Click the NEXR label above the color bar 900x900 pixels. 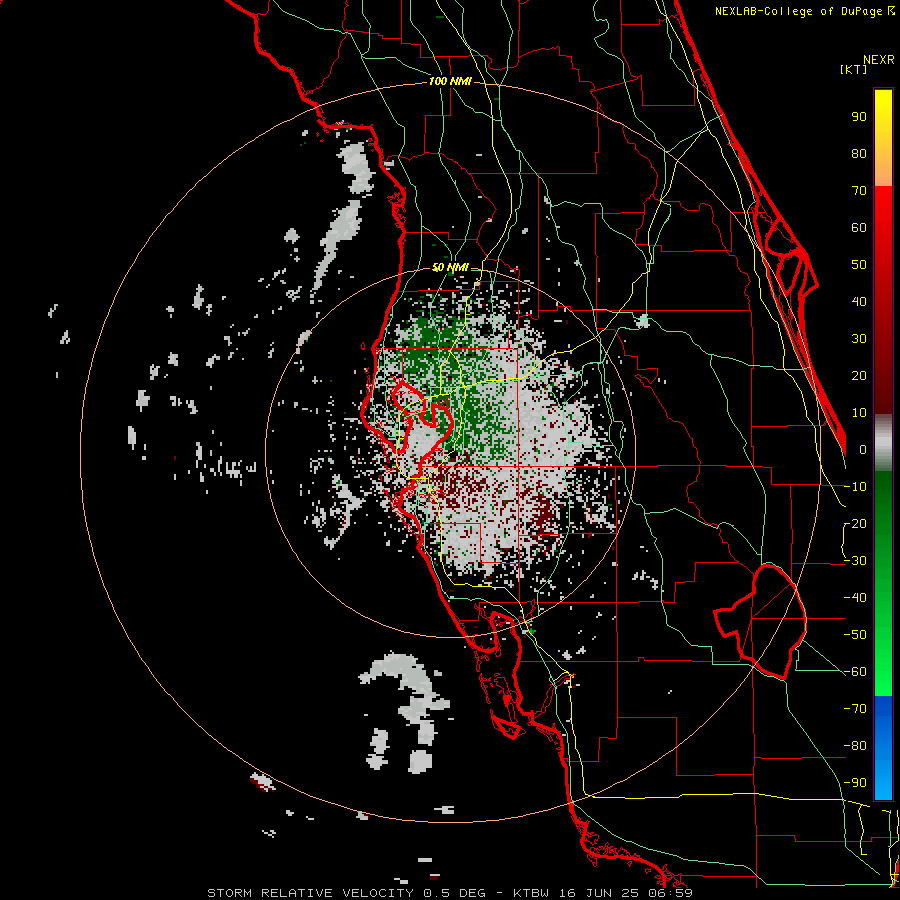[x=879, y=60]
